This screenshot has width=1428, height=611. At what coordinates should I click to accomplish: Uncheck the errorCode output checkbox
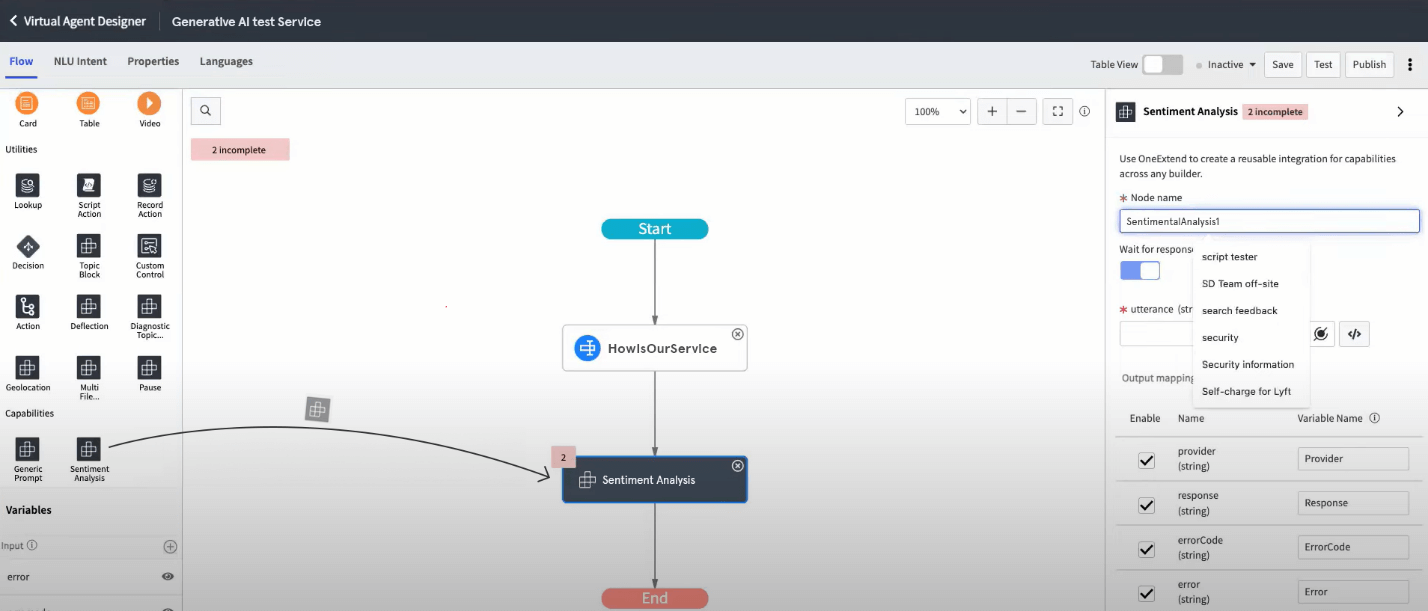[1147, 549]
